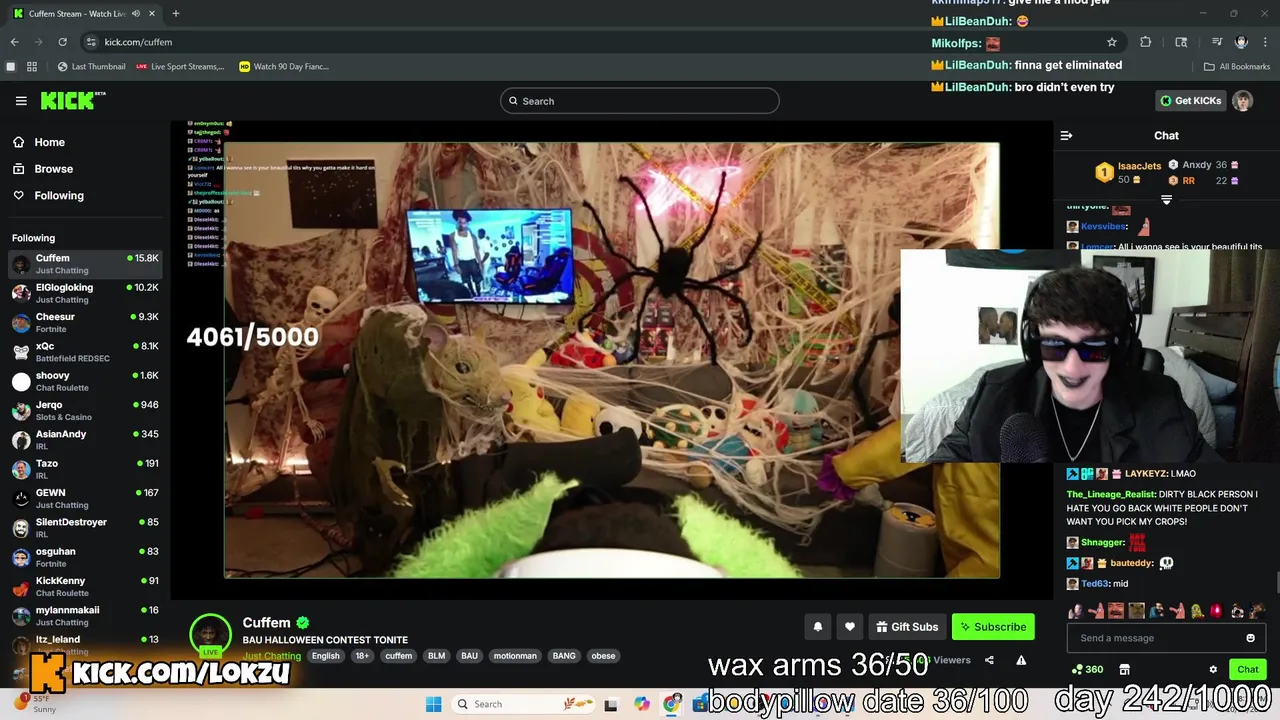Turn on notifications with the bell icon
The height and width of the screenshot is (720, 1280).
[x=817, y=627]
